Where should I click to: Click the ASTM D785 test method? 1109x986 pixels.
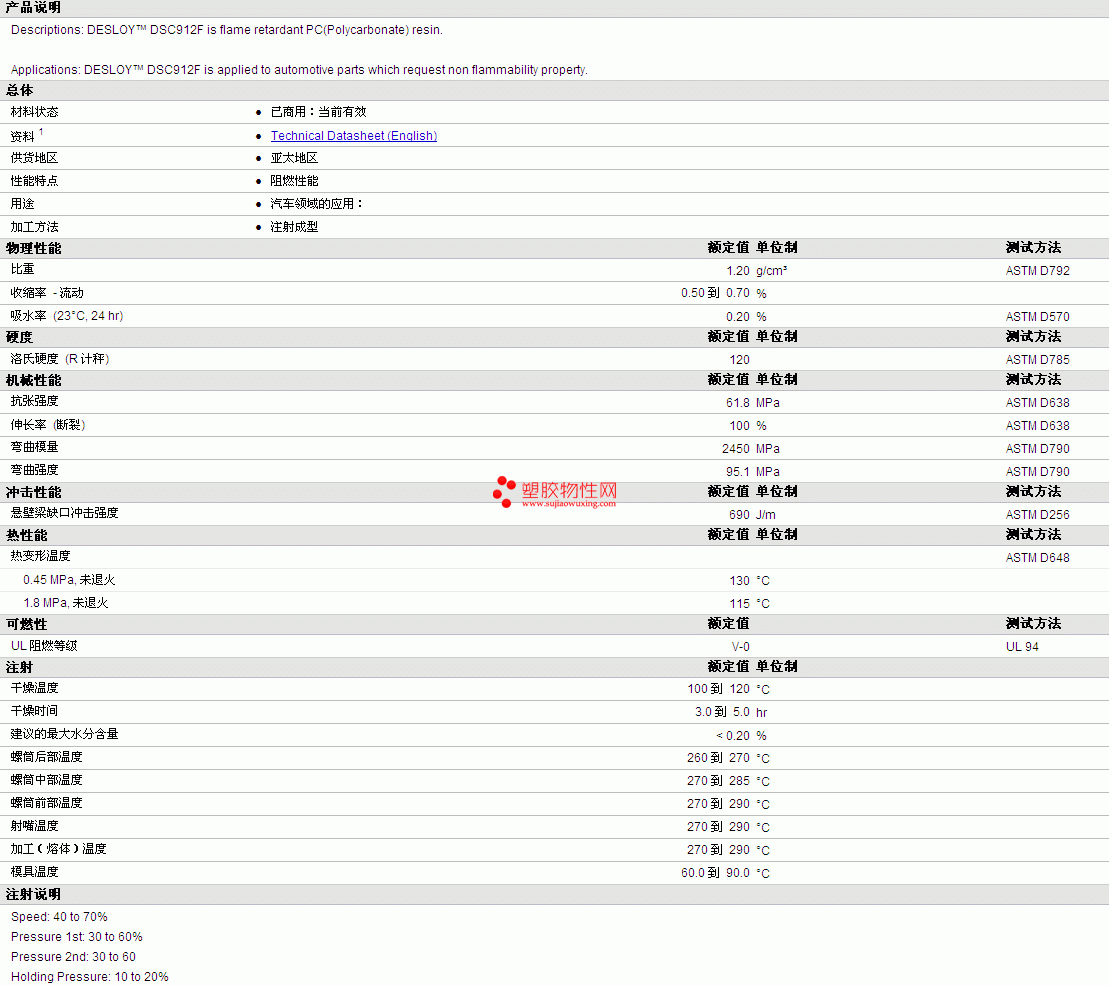1038,360
